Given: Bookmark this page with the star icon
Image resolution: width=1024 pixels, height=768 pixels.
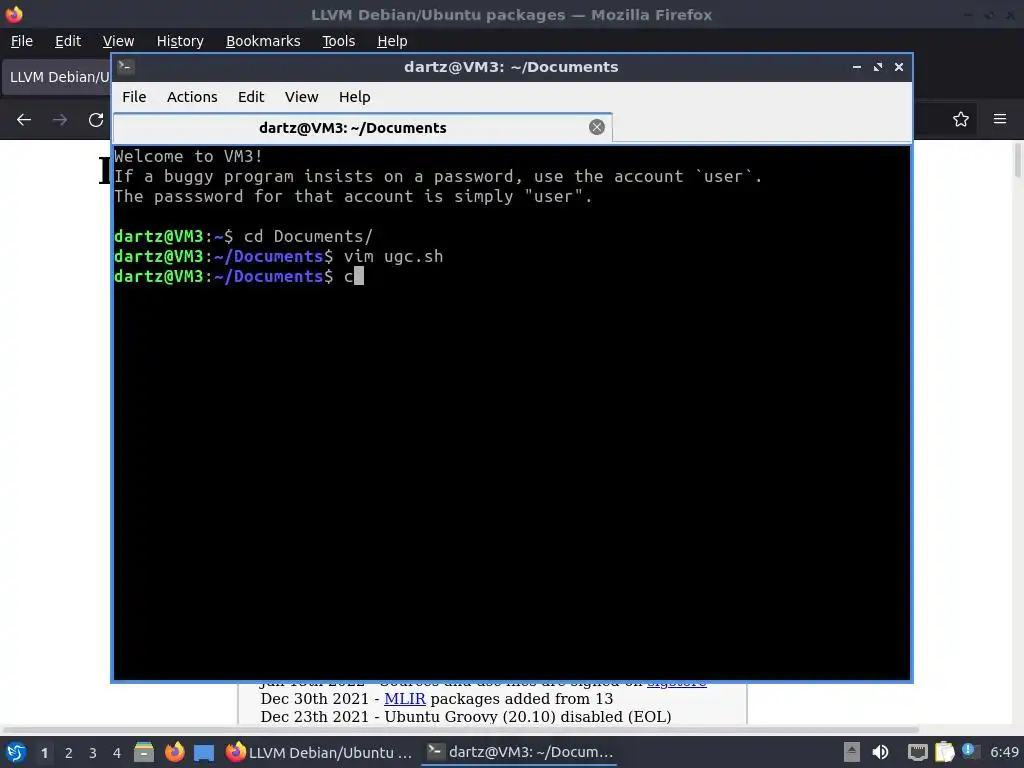Looking at the screenshot, I should [x=961, y=119].
